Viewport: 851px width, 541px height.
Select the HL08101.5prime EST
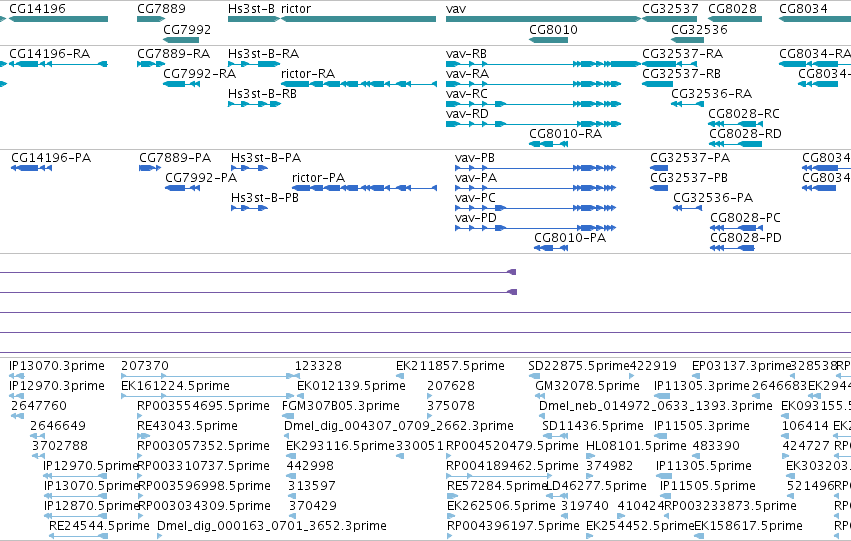[x=590, y=456]
